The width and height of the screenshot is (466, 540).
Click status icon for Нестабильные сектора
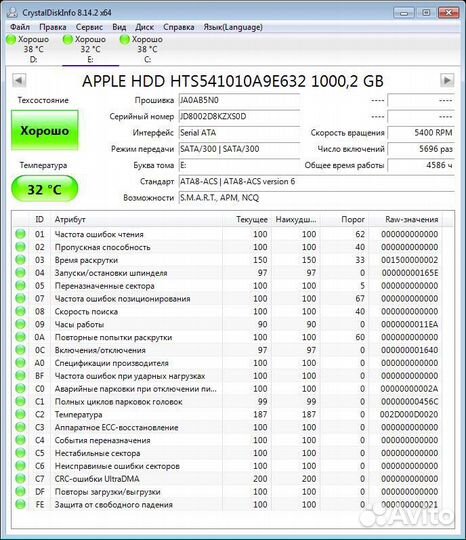point(20,453)
